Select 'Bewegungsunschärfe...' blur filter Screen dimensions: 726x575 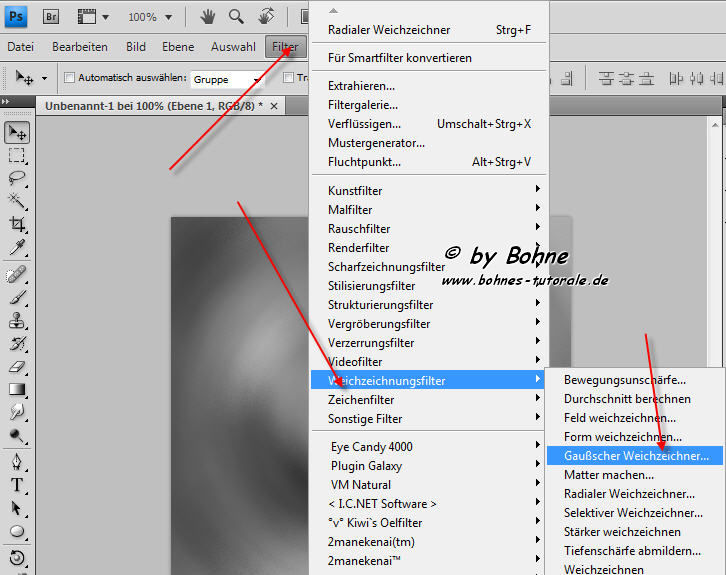(625, 380)
